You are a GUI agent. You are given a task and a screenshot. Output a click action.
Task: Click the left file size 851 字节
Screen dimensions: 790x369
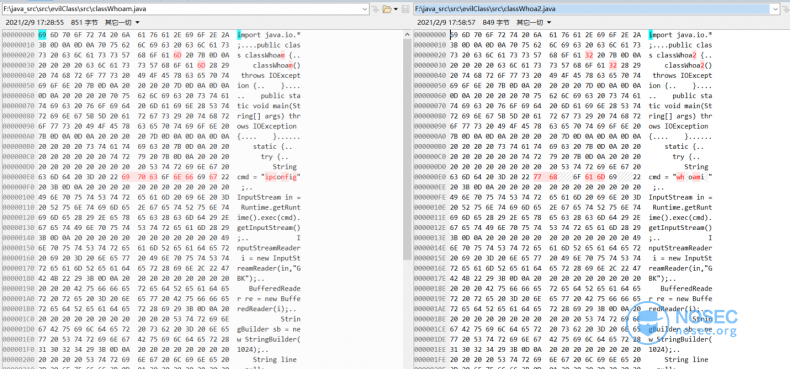pyautogui.click(x=84, y=23)
